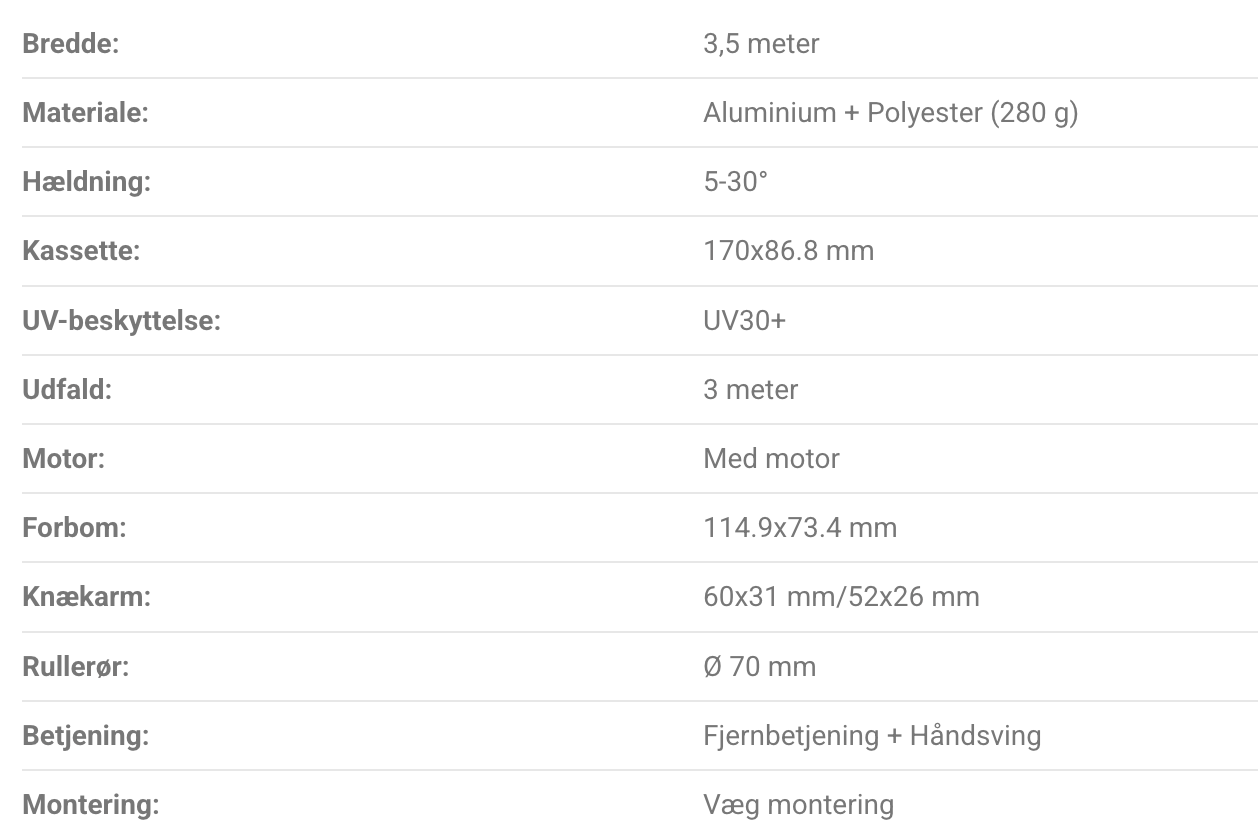Viewport: 1258px width, 838px height.
Task: Click the Forbom label
Action: [x=74, y=527]
